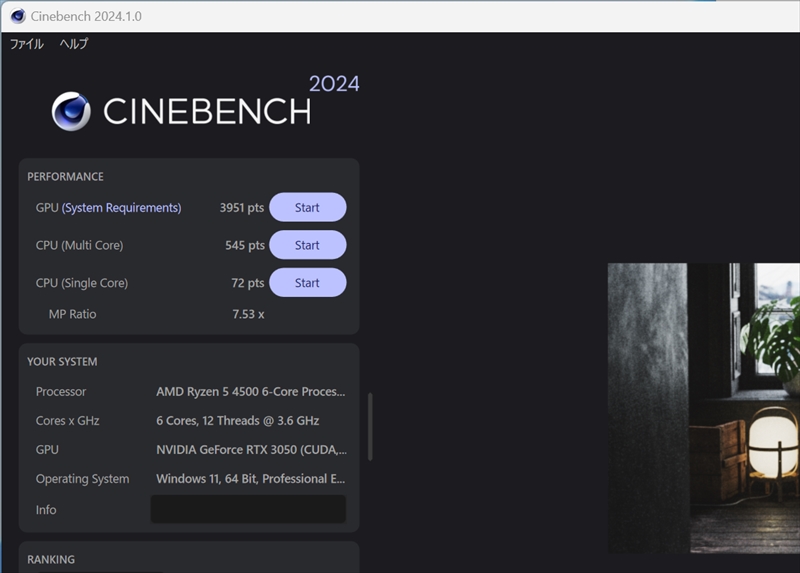Click the Windows 11, 64 Bit text
The width and height of the screenshot is (800, 573).
251,479
